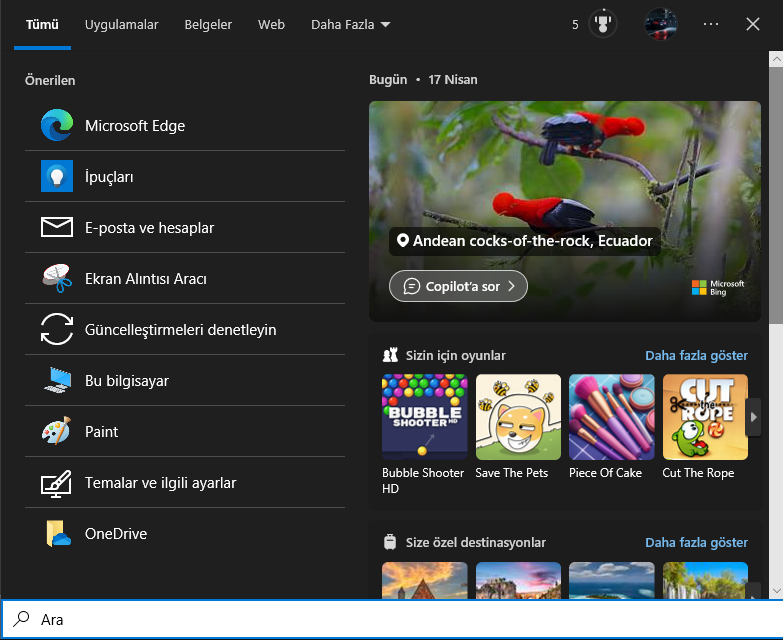
Task: Click the Paint label text
Action: [101, 431]
